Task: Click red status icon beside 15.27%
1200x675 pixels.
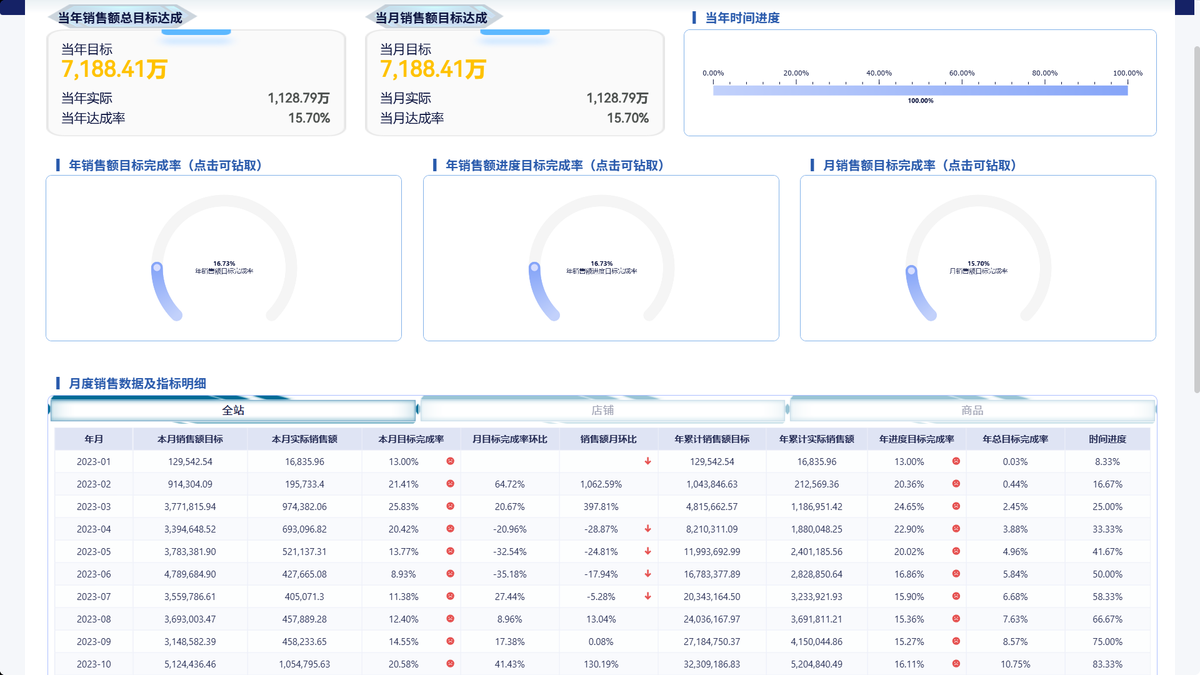Action: 956,641
